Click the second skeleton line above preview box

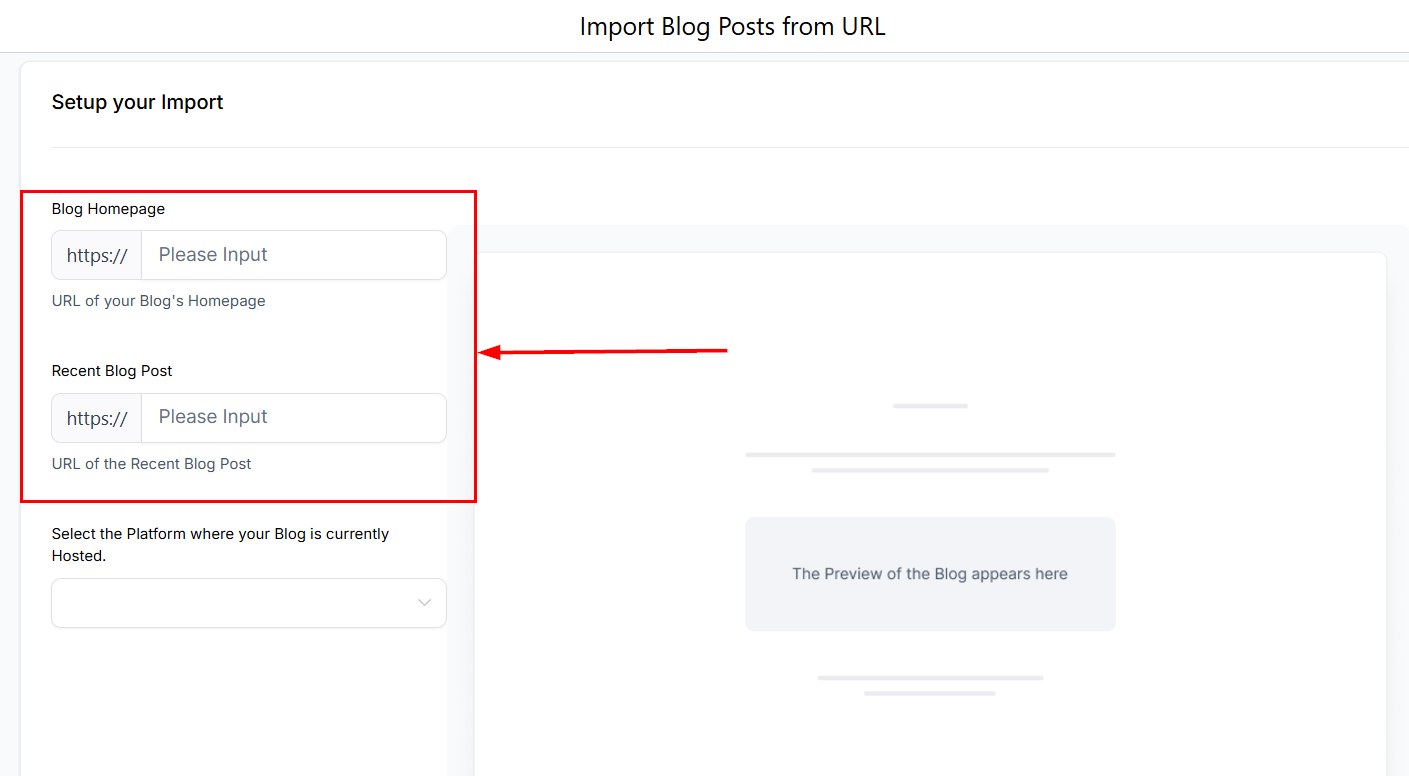930,470
